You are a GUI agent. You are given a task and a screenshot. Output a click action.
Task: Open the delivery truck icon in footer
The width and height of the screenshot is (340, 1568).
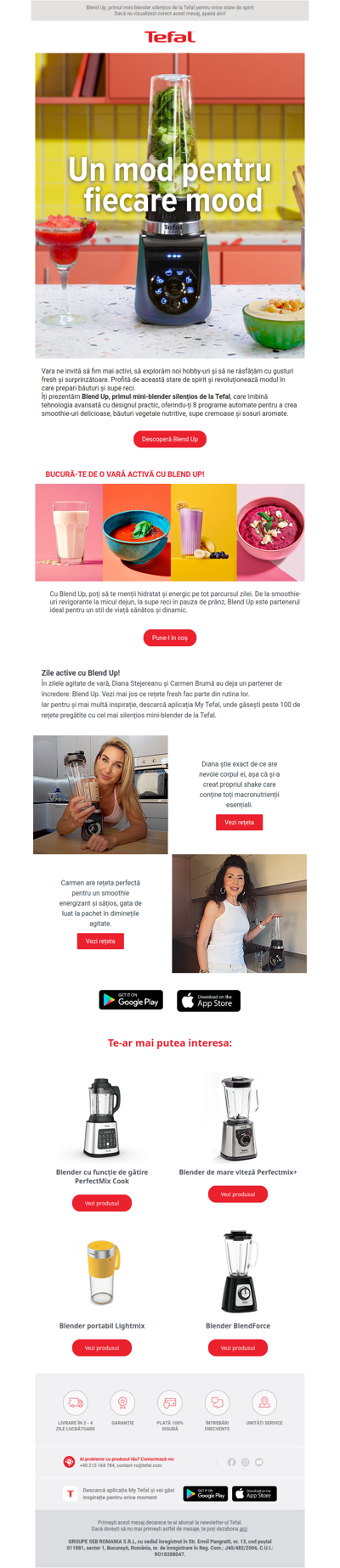[76, 1402]
